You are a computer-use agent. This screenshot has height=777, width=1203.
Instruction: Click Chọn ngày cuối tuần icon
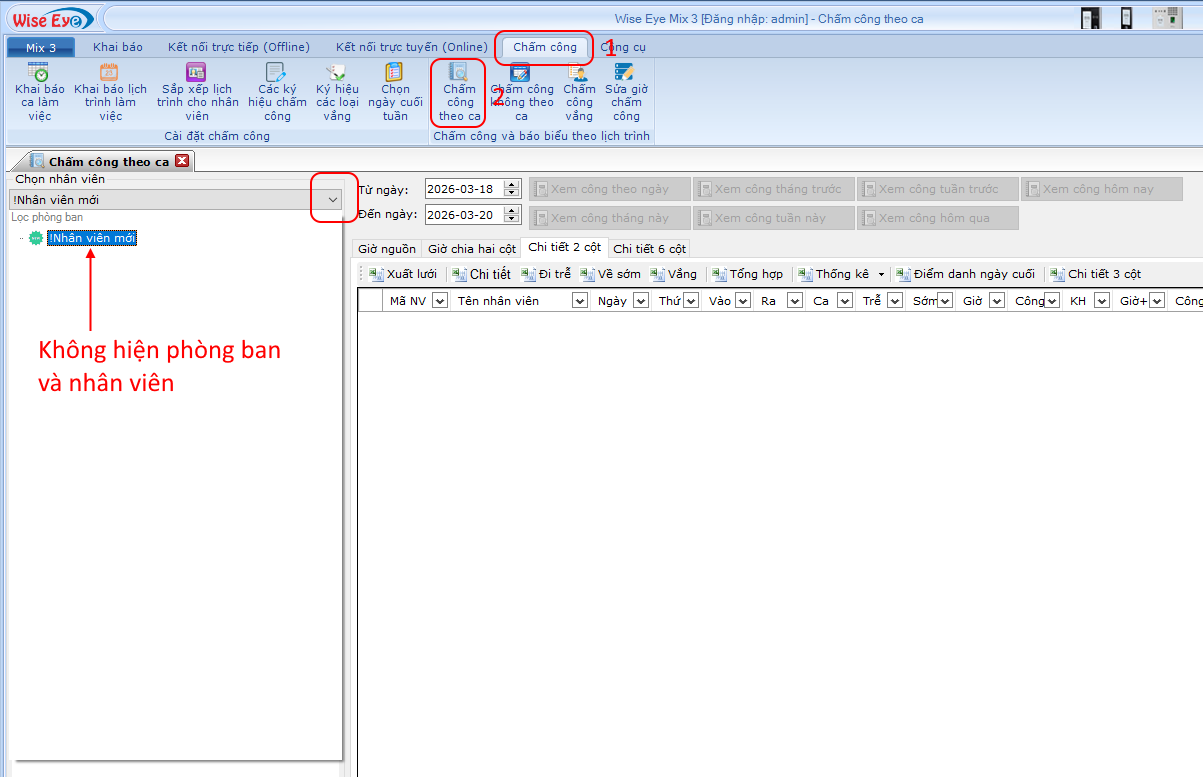(395, 73)
